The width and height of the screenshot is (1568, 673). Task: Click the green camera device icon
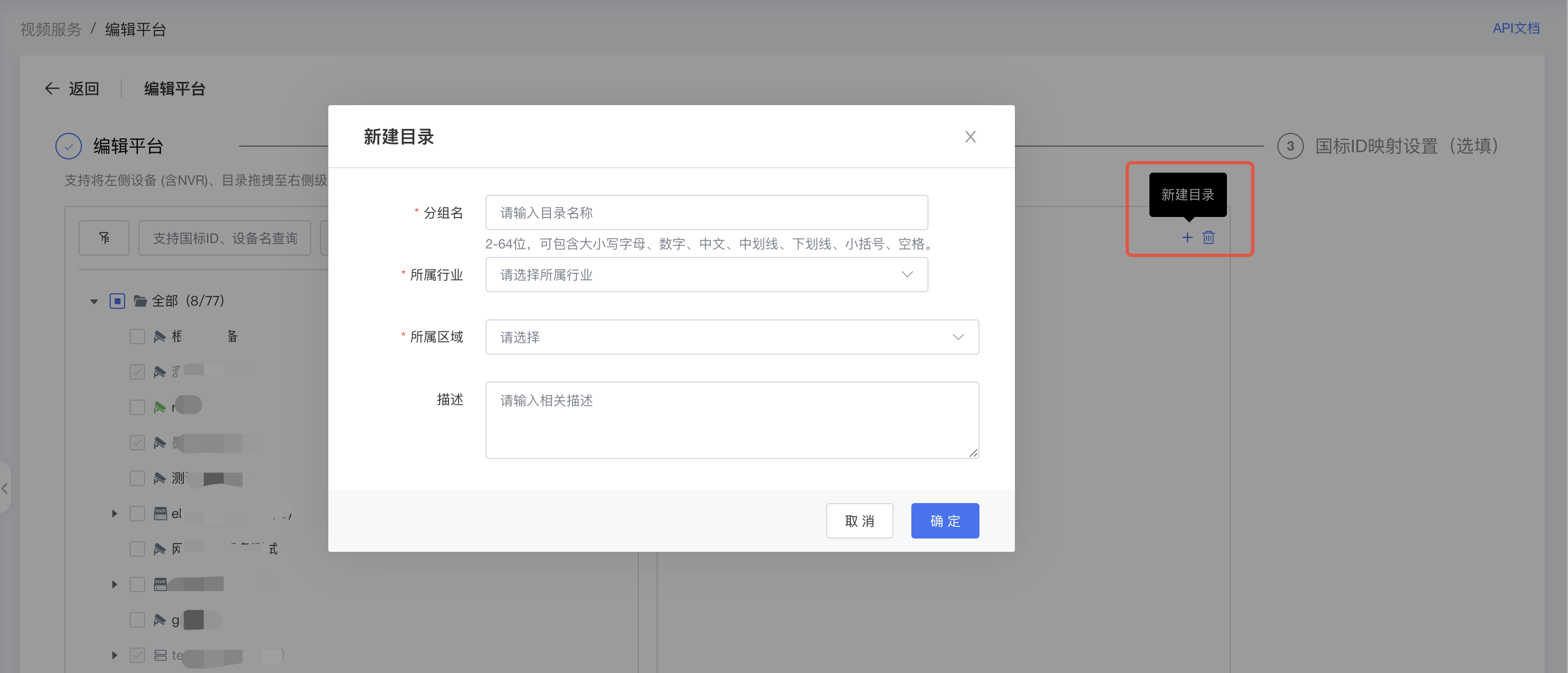[x=159, y=407]
